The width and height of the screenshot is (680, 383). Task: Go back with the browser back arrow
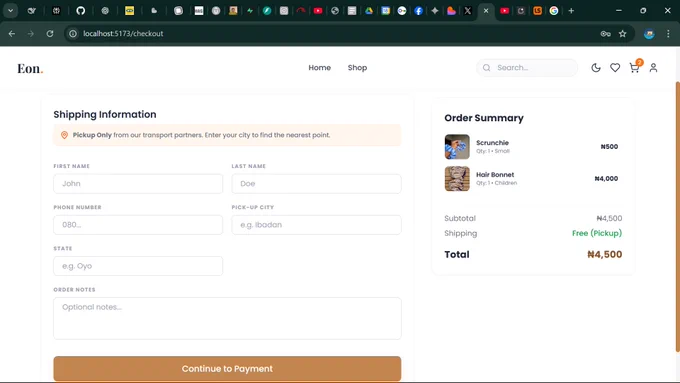point(12,33)
